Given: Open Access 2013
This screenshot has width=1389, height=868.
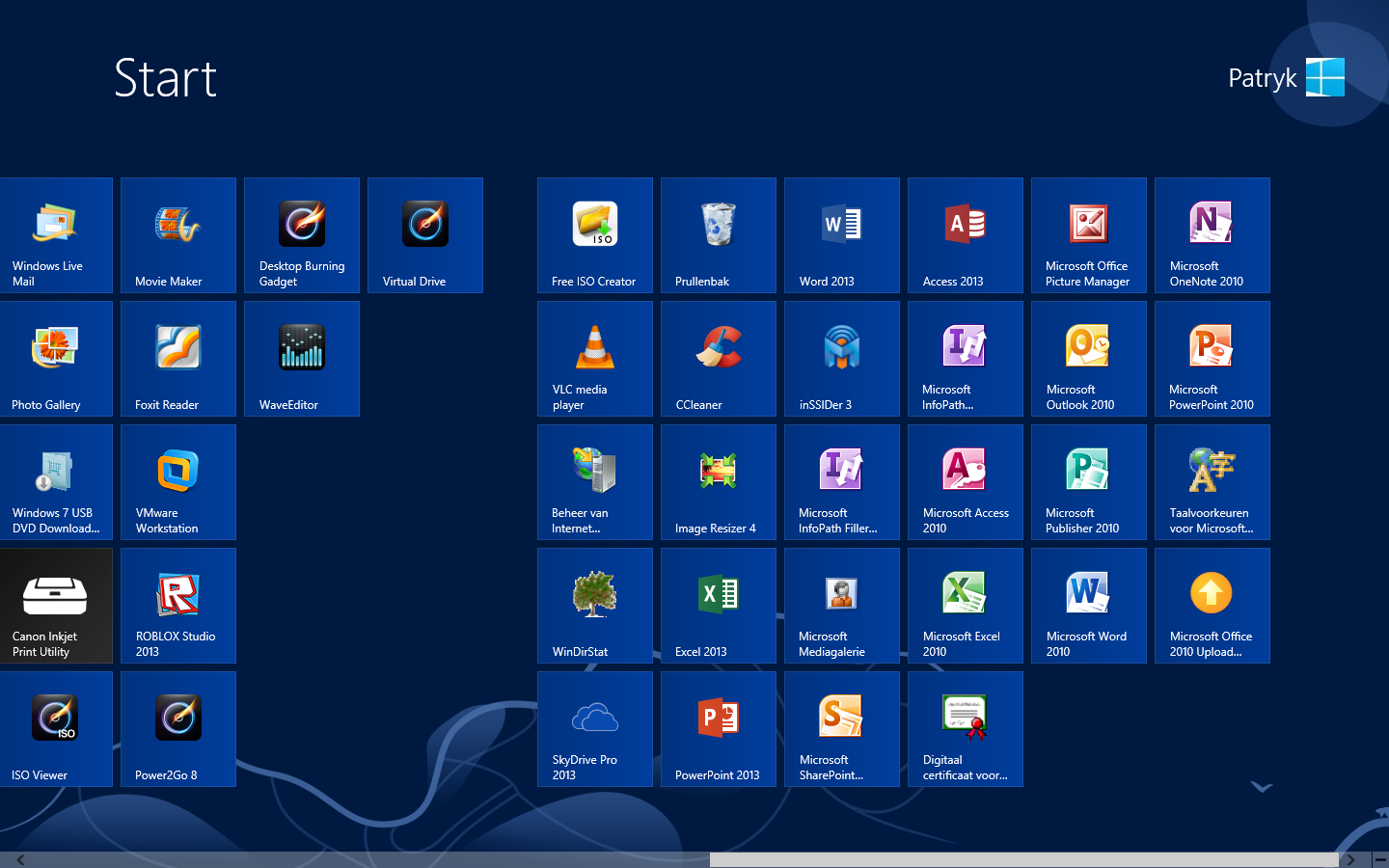Looking at the screenshot, I should point(966,235).
